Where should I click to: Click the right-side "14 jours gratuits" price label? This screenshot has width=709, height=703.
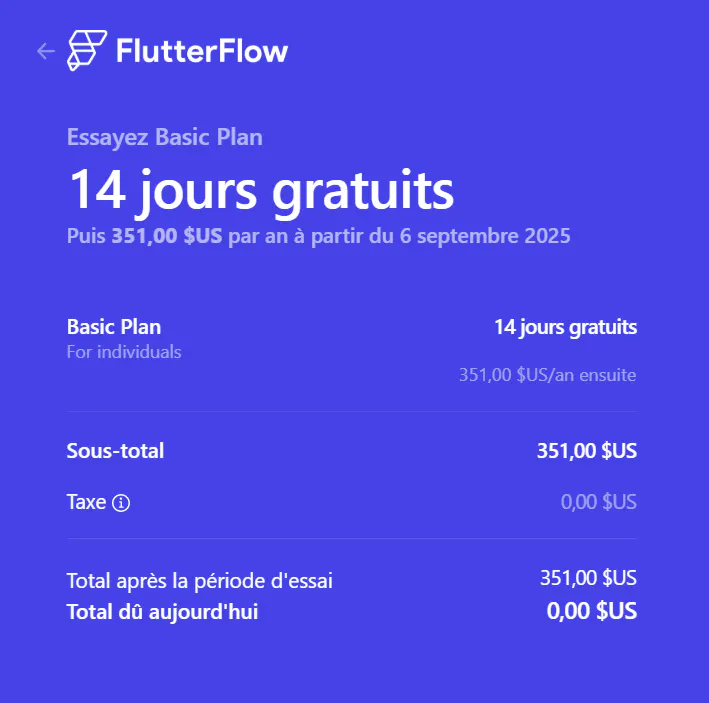(x=565, y=327)
